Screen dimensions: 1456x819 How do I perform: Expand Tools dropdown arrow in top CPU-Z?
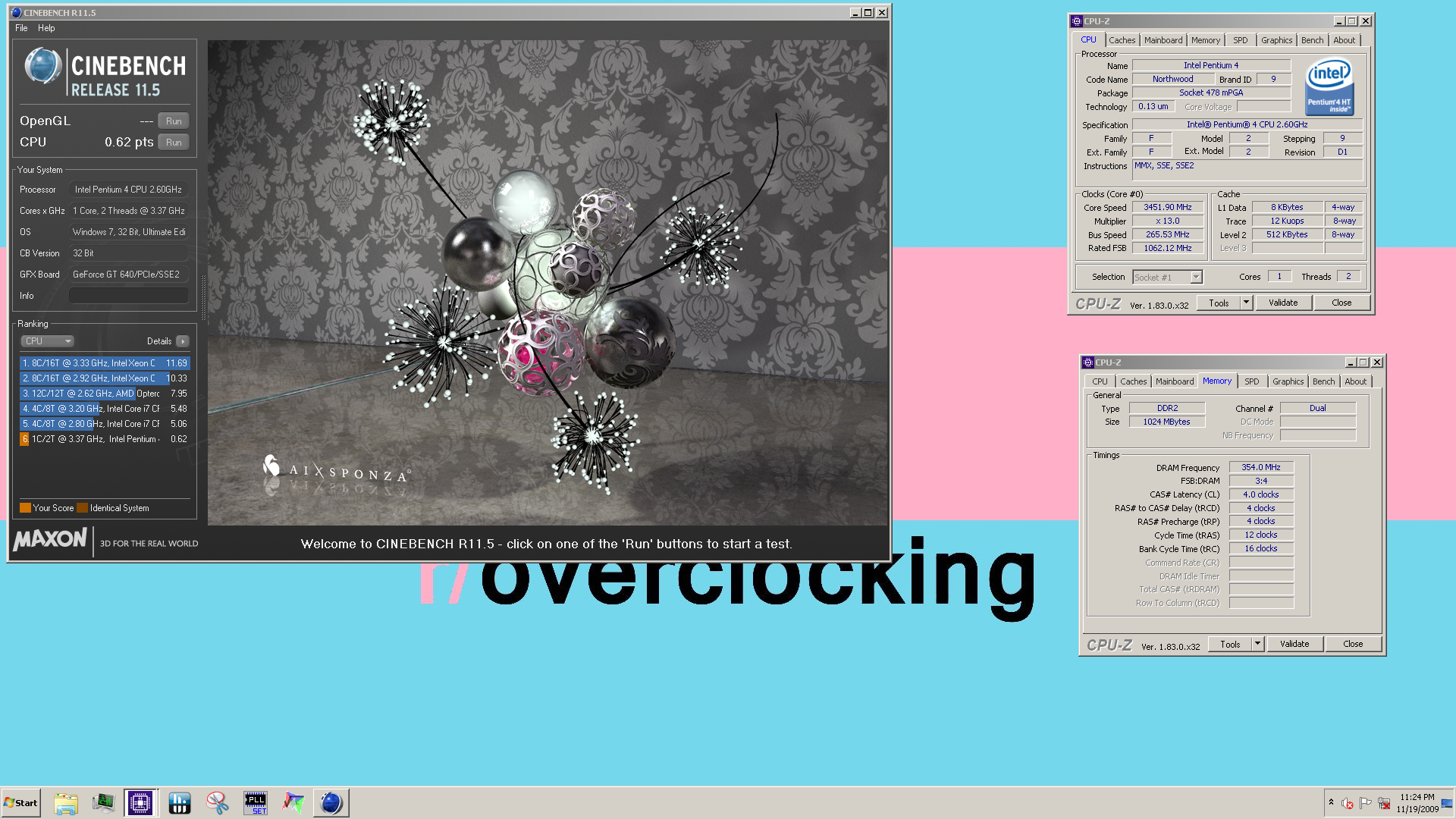pyautogui.click(x=1246, y=303)
